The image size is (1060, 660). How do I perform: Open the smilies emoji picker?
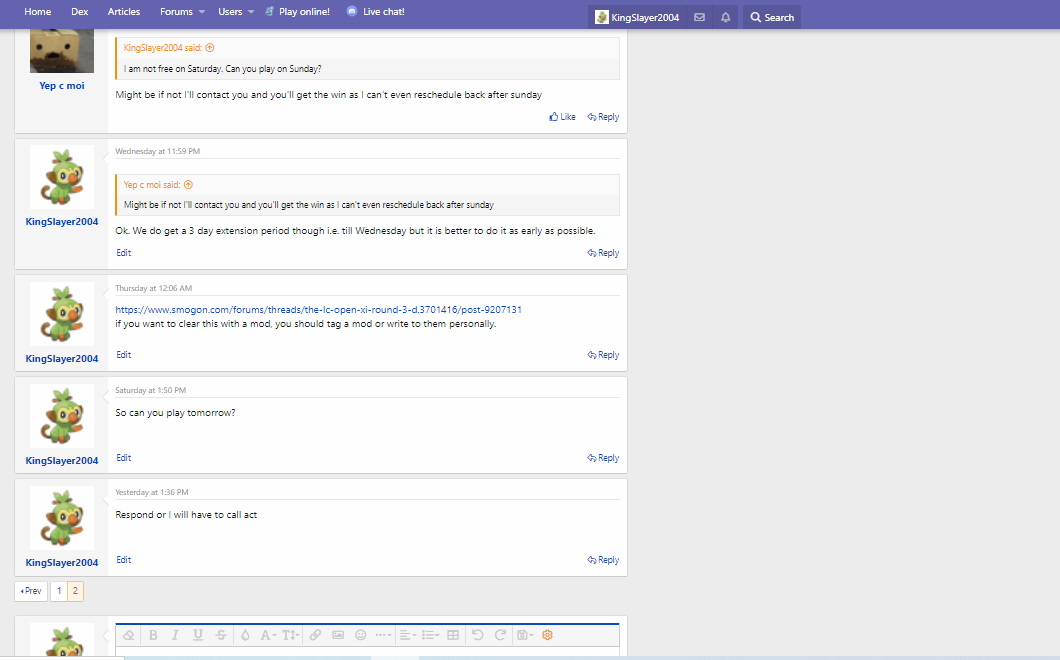[x=361, y=635]
